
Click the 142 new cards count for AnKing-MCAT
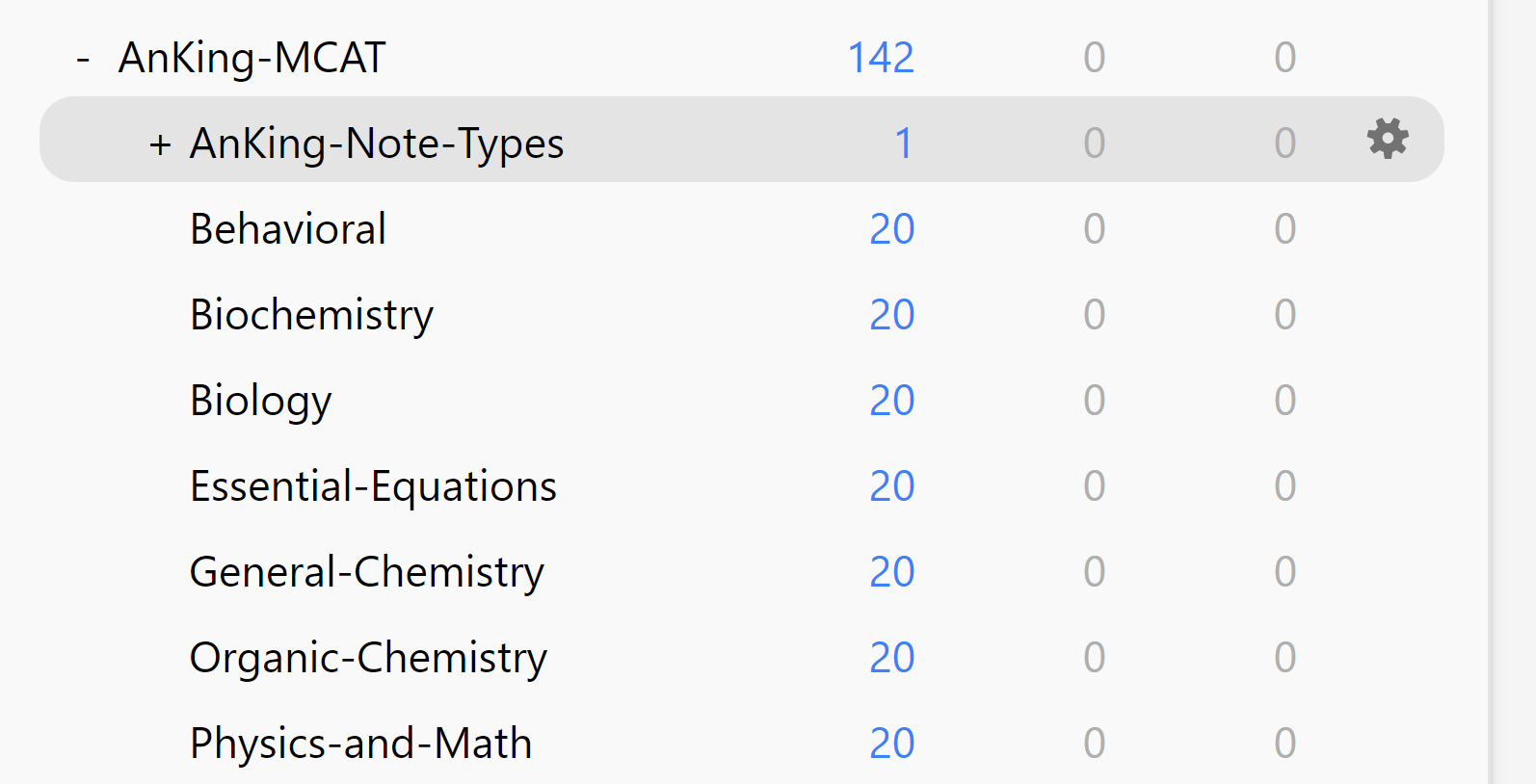880,58
